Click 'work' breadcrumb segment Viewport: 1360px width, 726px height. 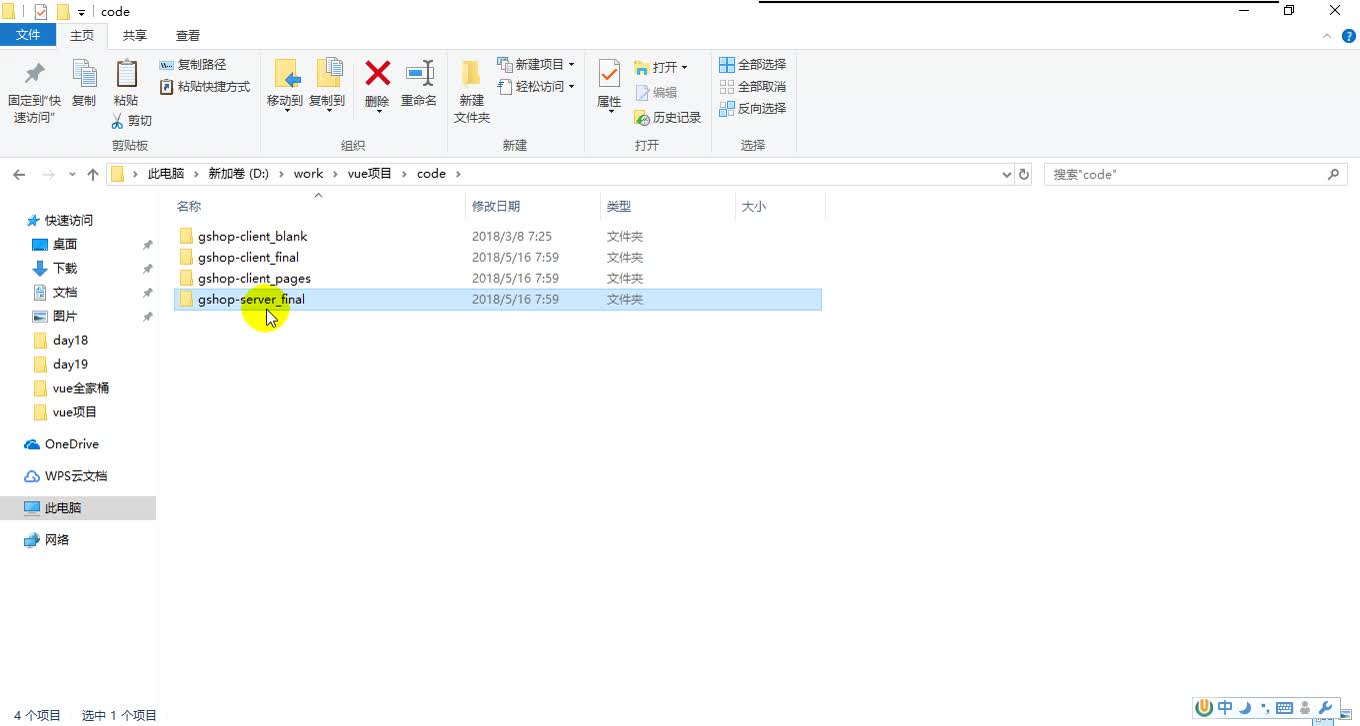(x=308, y=174)
